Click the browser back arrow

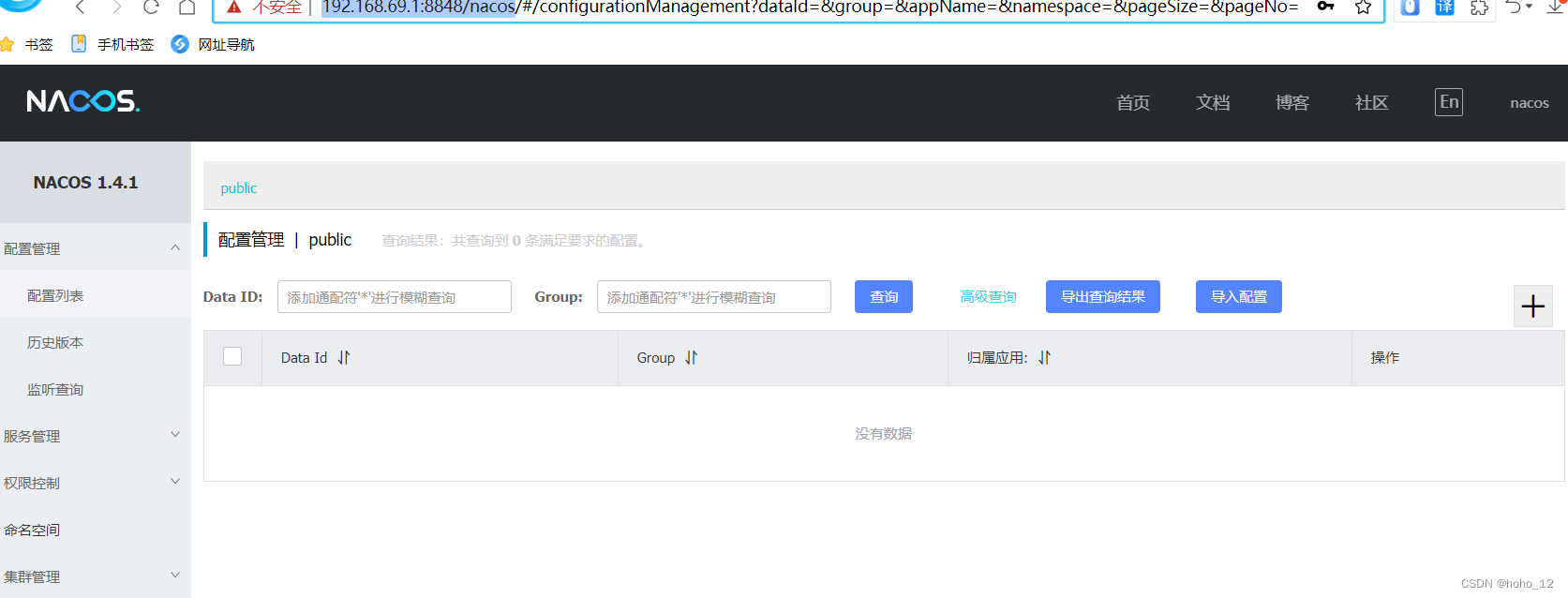coord(81,7)
